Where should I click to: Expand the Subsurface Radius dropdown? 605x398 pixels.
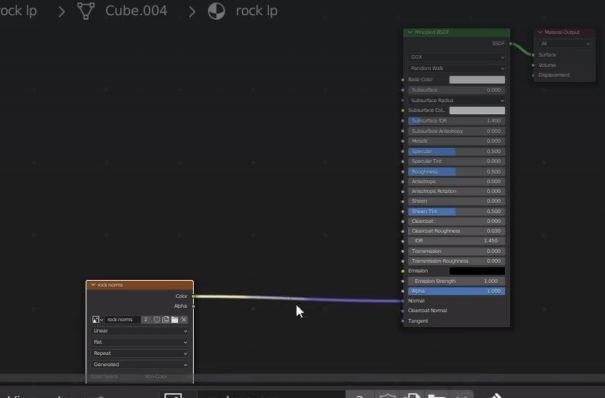point(456,100)
